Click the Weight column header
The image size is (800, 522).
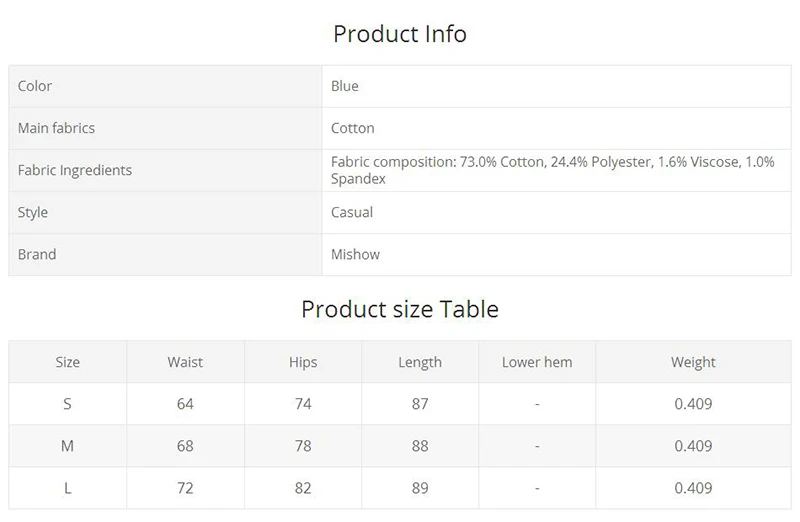pos(693,362)
